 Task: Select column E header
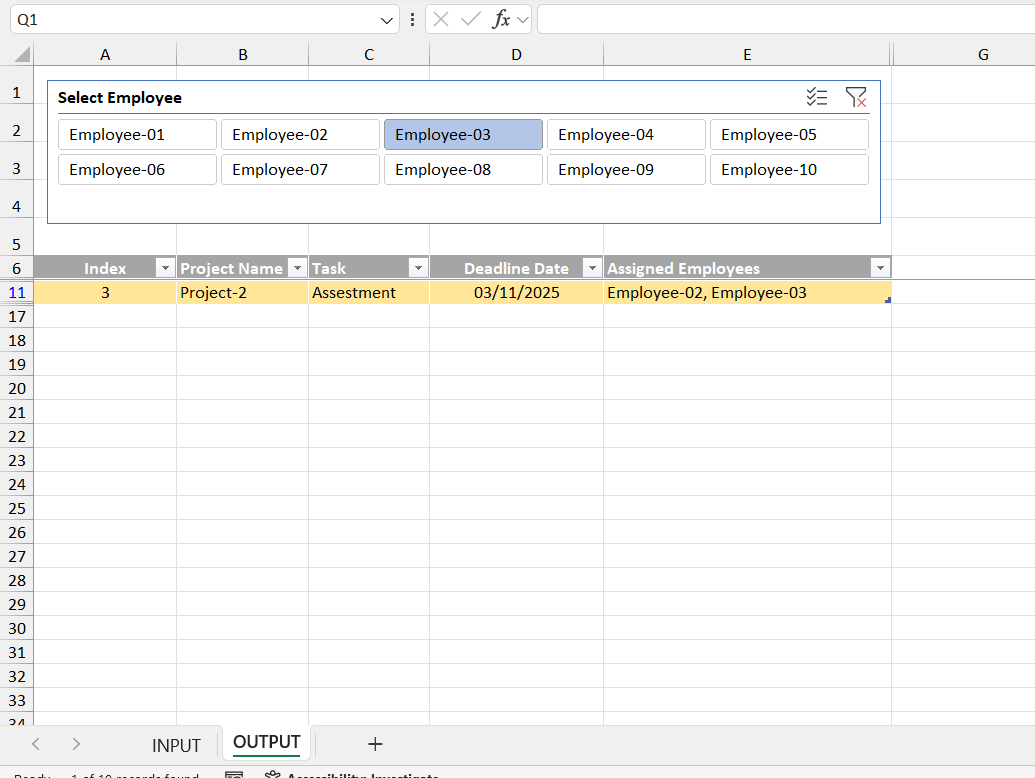[747, 55]
